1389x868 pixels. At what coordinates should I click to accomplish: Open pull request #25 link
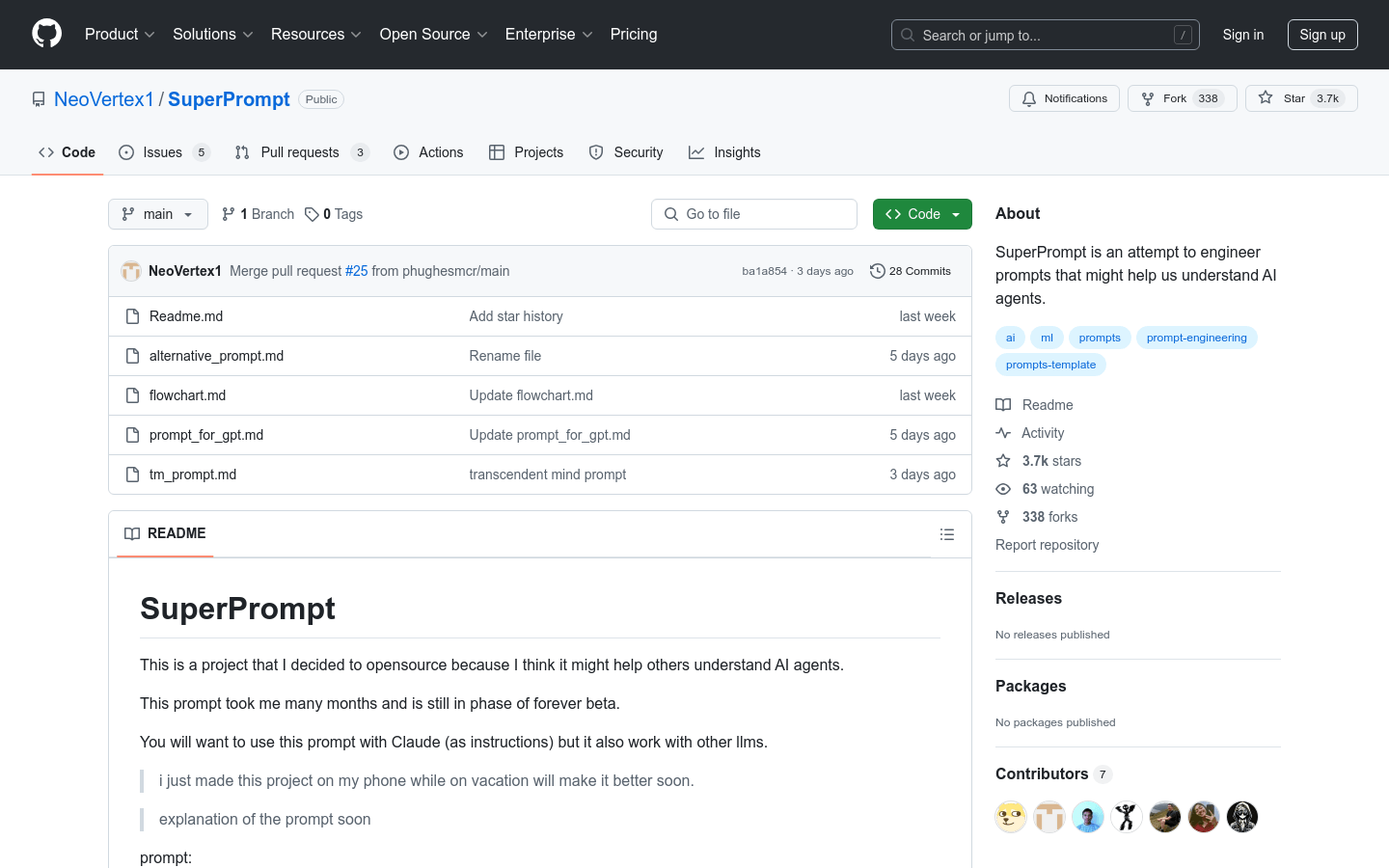pyautogui.click(x=357, y=271)
